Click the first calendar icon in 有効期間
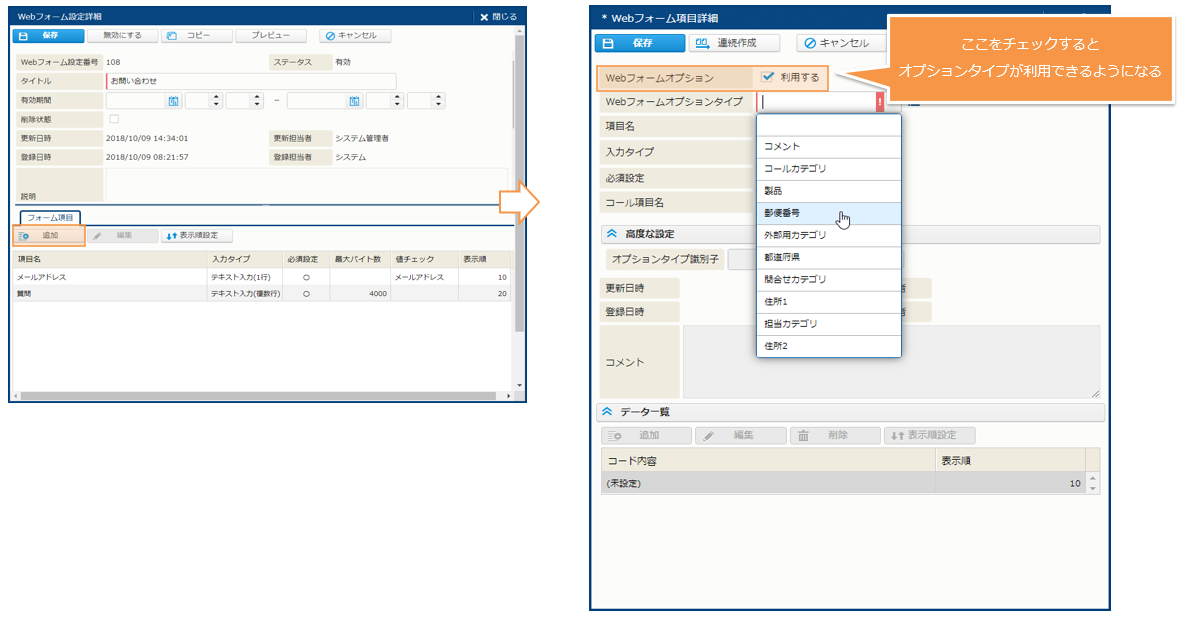This screenshot has width=1178, height=625. pyautogui.click(x=173, y=101)
